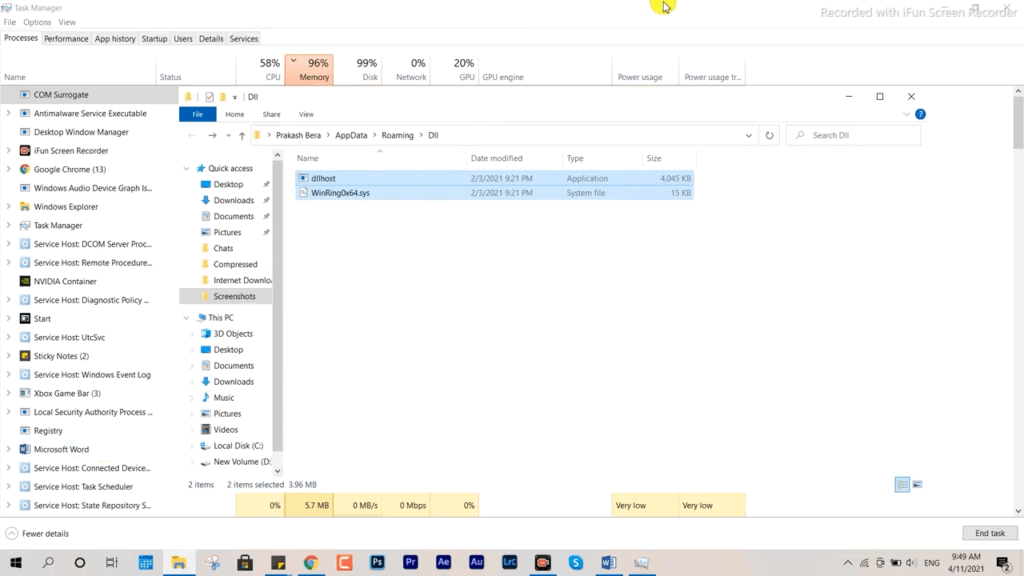
Task: Open File Explorer help icon
Action: pos(920,114)
